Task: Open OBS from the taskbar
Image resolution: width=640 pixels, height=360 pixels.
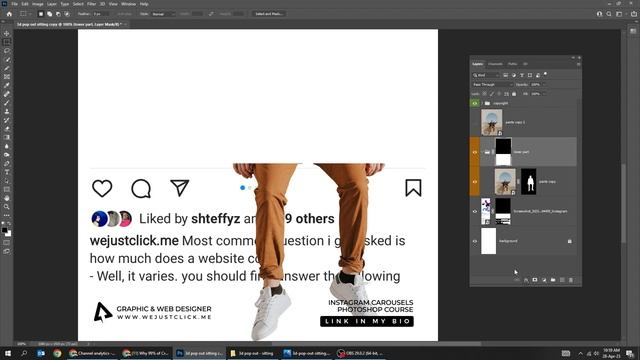Action: coord(360,353)
